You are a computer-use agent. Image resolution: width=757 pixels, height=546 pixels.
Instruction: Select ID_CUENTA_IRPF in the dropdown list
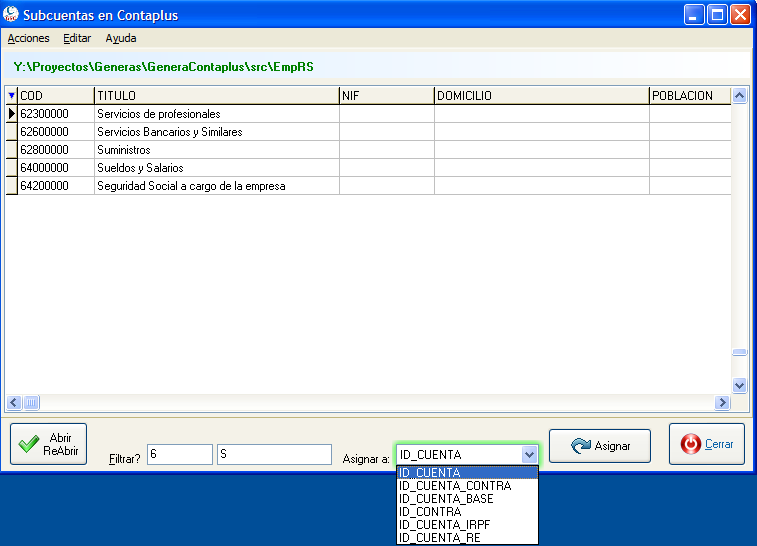click(467, 525)
